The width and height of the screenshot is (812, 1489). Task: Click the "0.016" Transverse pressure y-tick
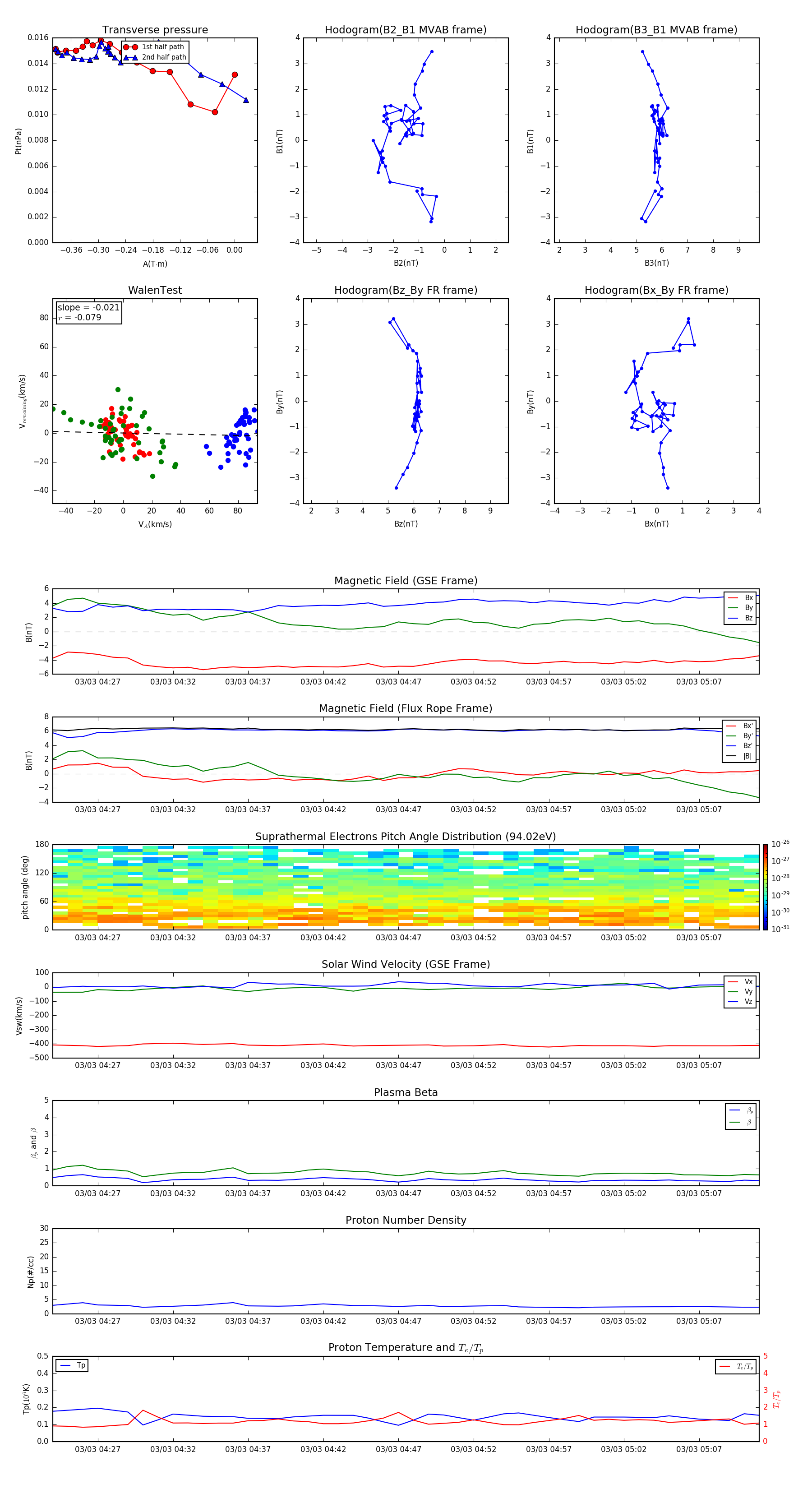point(38,37)
